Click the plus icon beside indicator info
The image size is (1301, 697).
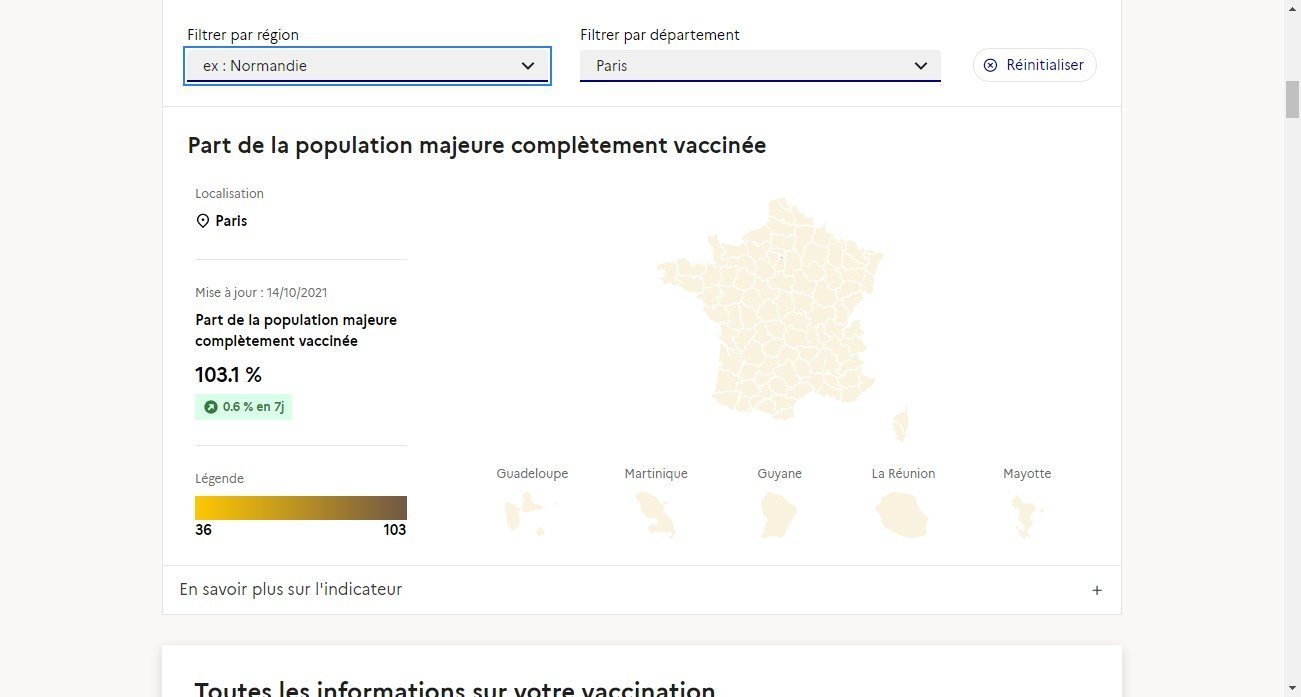(x=1097, y=590)
